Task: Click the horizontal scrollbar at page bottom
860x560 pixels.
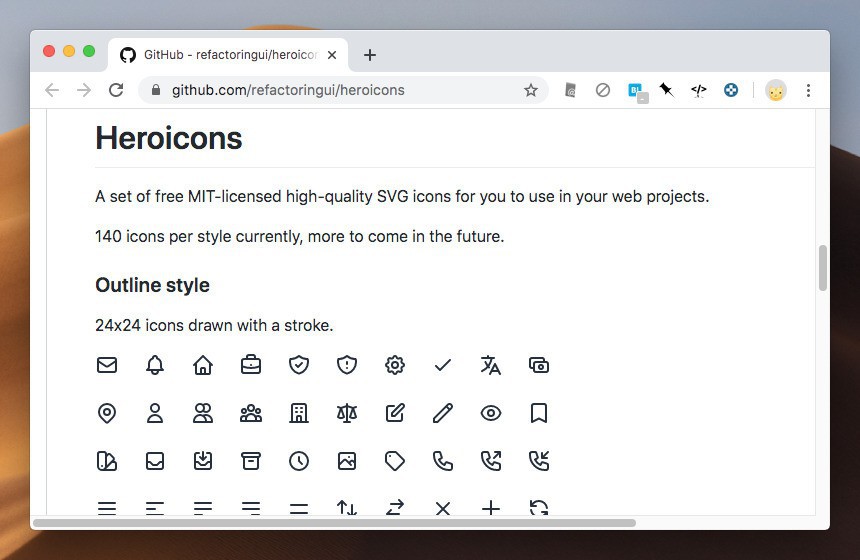Action: [x=335, y=523]
